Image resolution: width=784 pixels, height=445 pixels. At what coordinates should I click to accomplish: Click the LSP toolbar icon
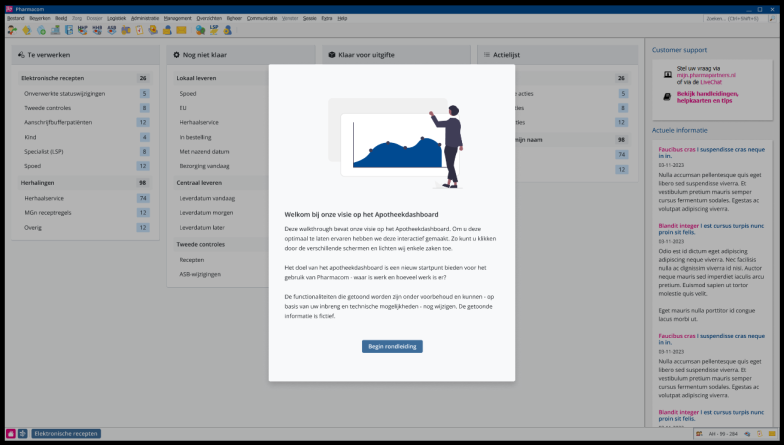[x=214, y=30]
